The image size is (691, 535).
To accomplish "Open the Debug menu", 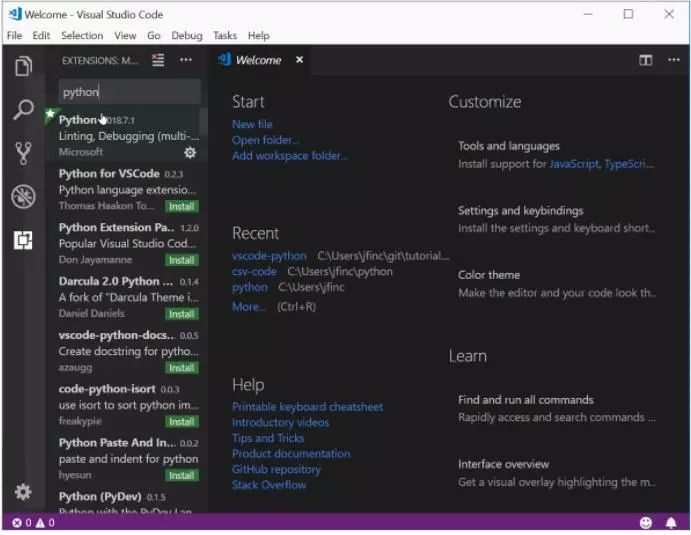I will [187, 36].
